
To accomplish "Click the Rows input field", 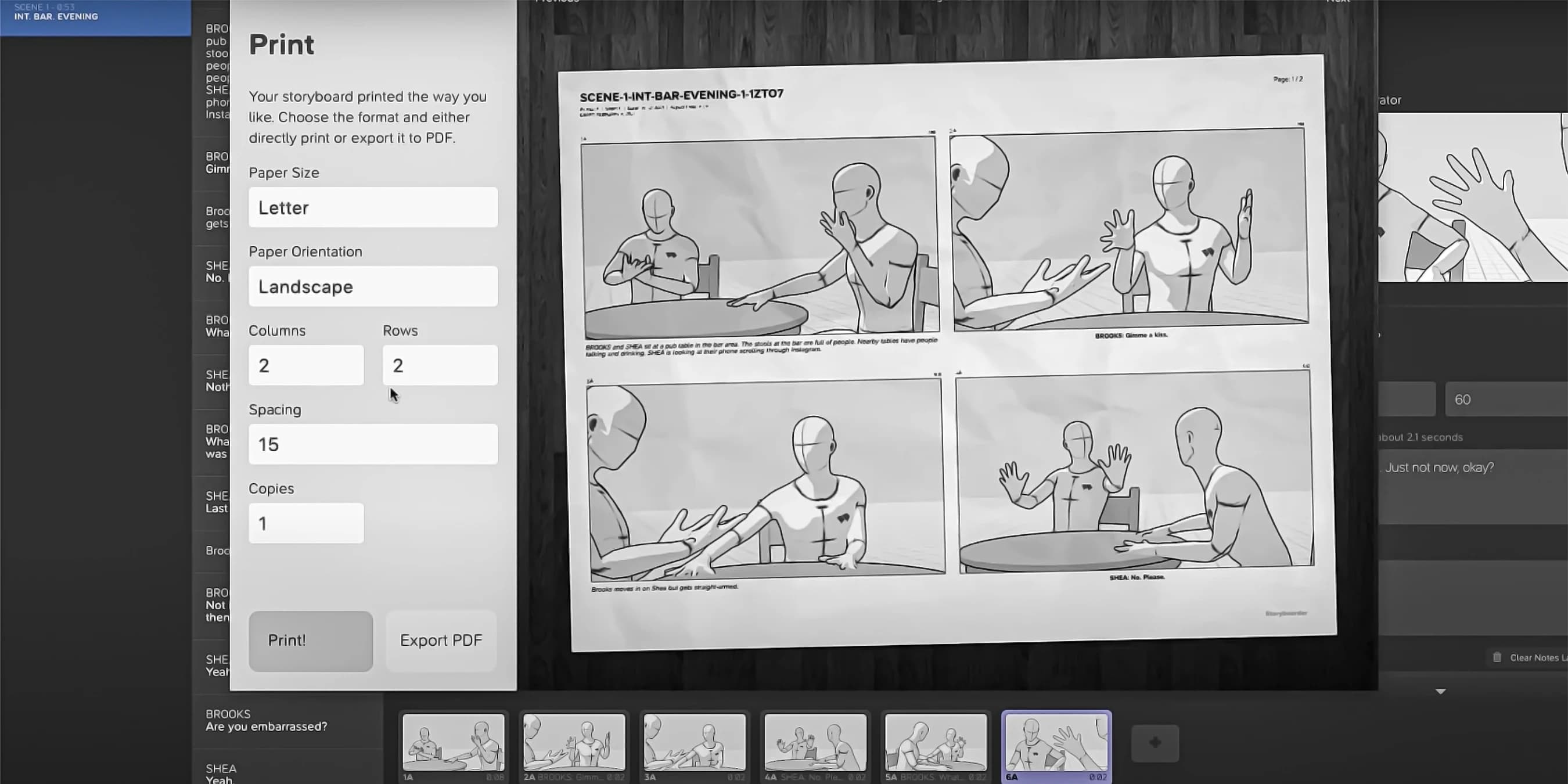I will tap(440, 365).
